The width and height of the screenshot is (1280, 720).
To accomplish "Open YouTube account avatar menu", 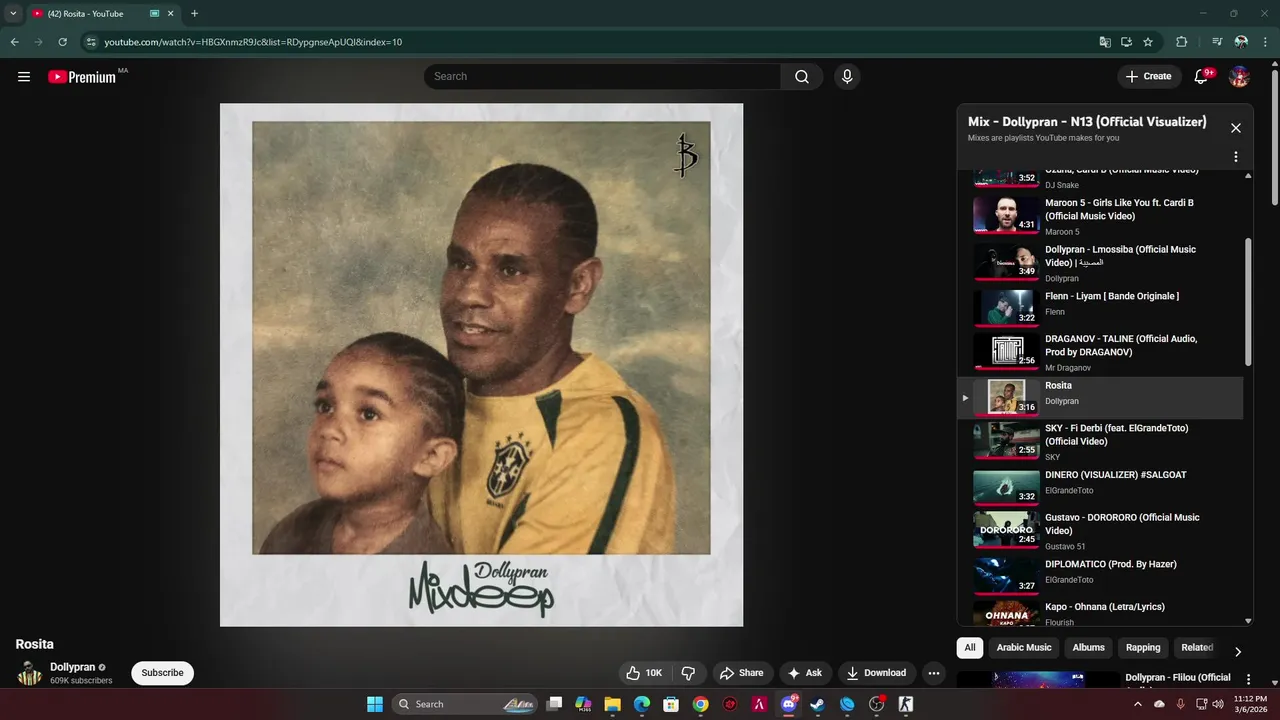I will click(1239, 76).
